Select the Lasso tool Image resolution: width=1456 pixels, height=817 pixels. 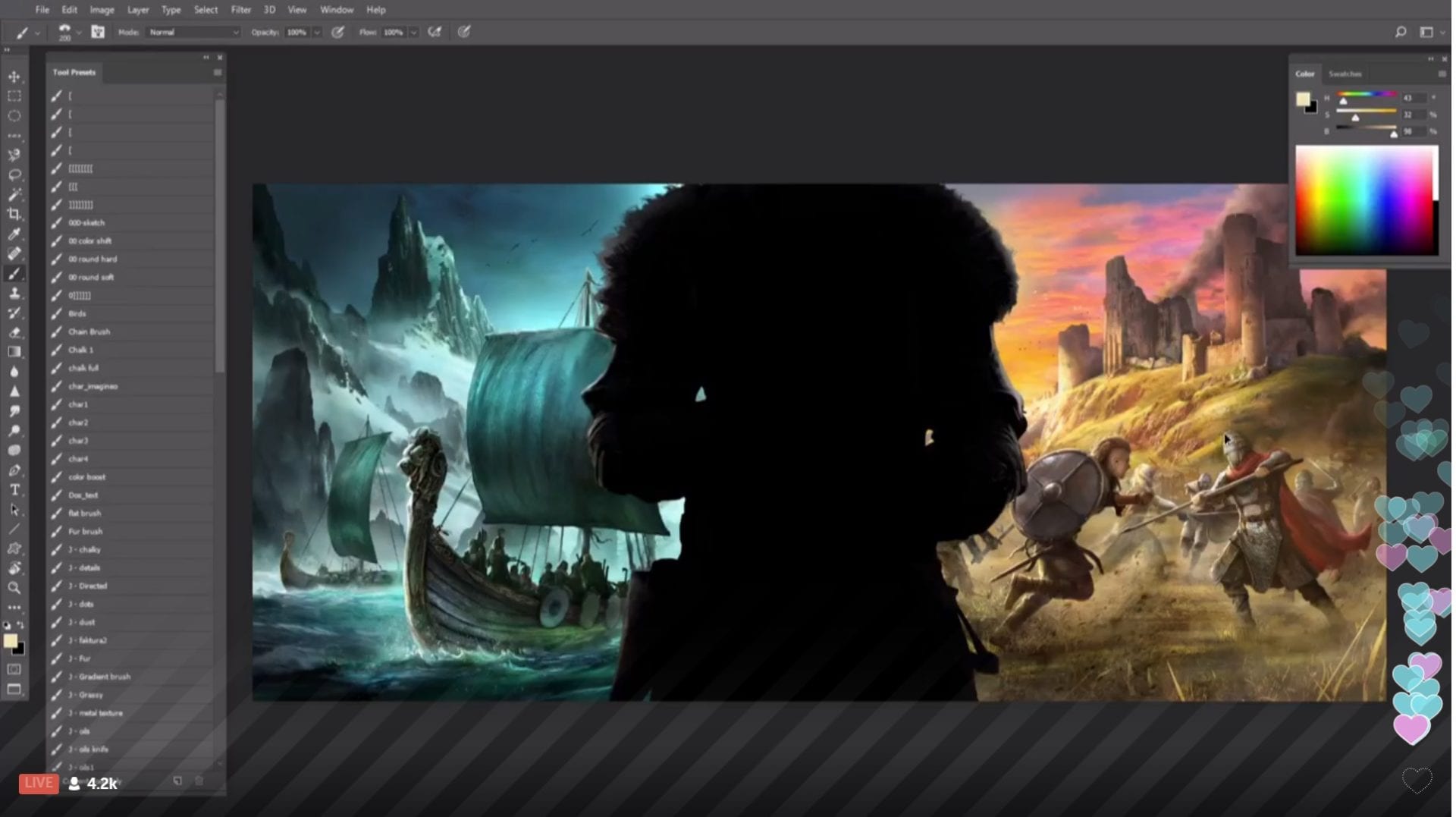point(14,175)
